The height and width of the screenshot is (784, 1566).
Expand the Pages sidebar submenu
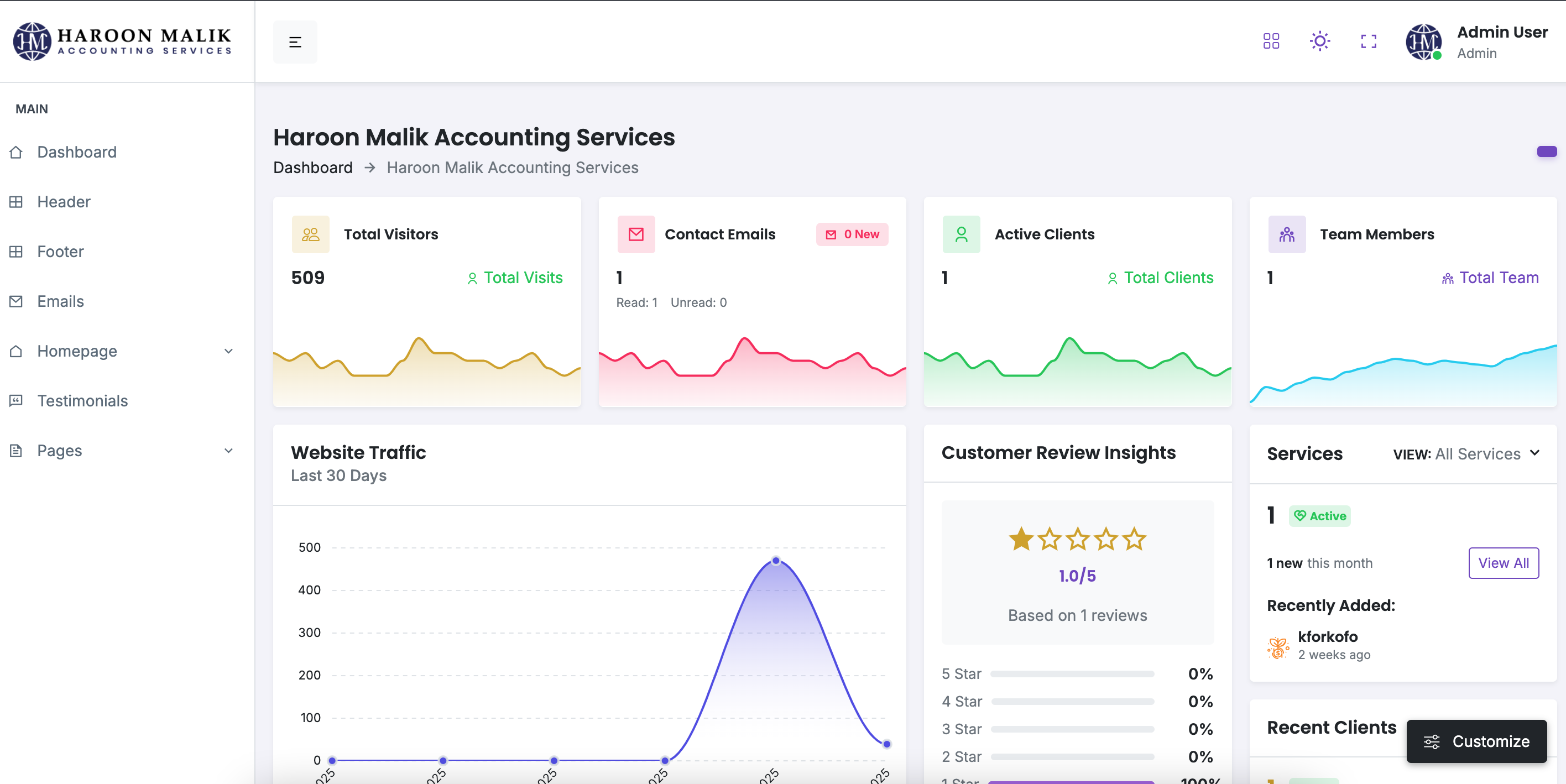pos(228,451)
